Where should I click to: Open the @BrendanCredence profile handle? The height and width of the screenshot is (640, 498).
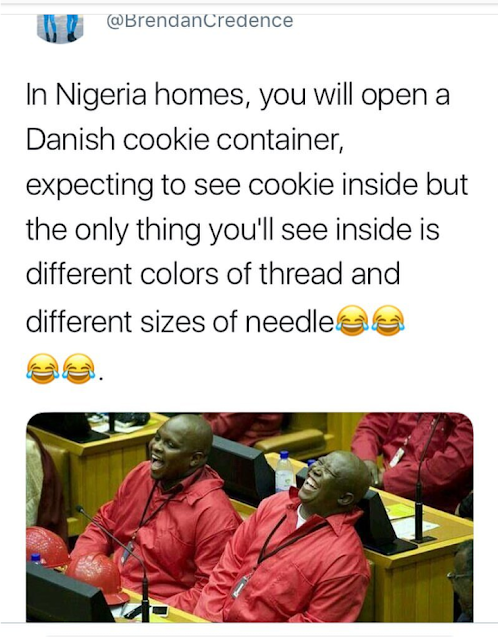200,21
